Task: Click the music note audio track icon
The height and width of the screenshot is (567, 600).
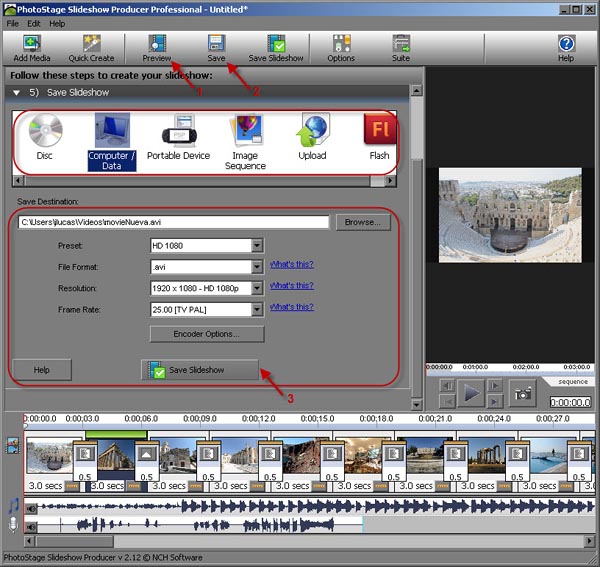Action: [x=13, y=505]
